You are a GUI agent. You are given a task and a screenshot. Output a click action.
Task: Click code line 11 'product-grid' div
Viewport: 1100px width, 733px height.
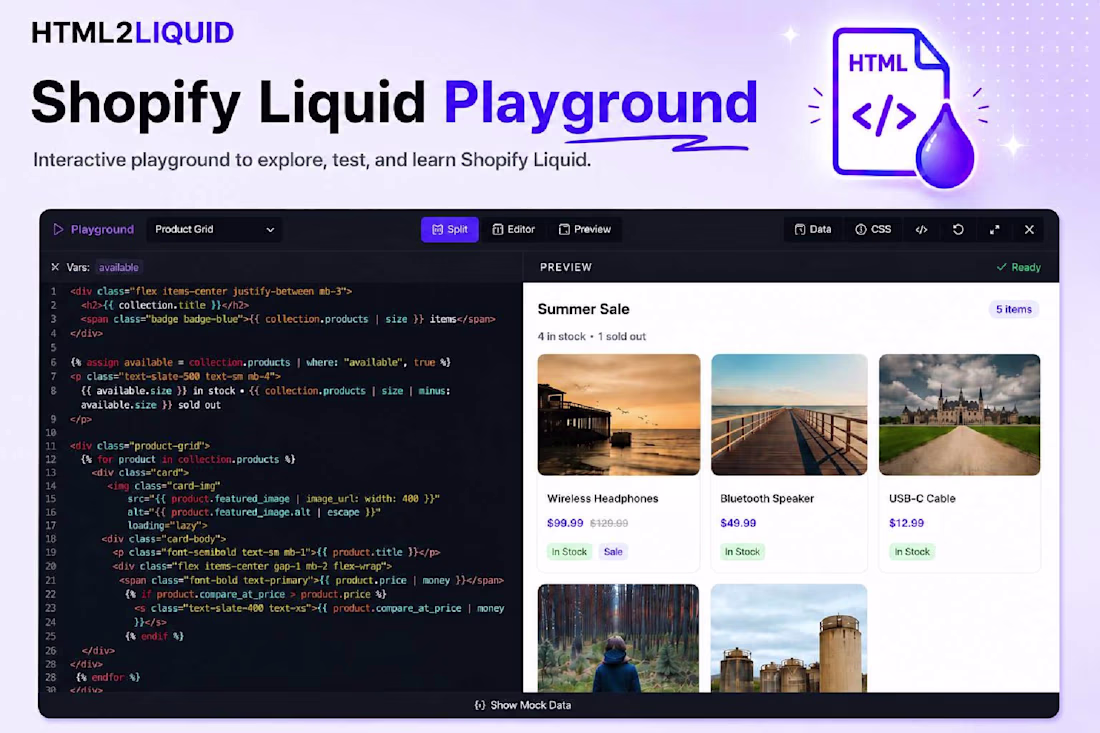[140, 445]
